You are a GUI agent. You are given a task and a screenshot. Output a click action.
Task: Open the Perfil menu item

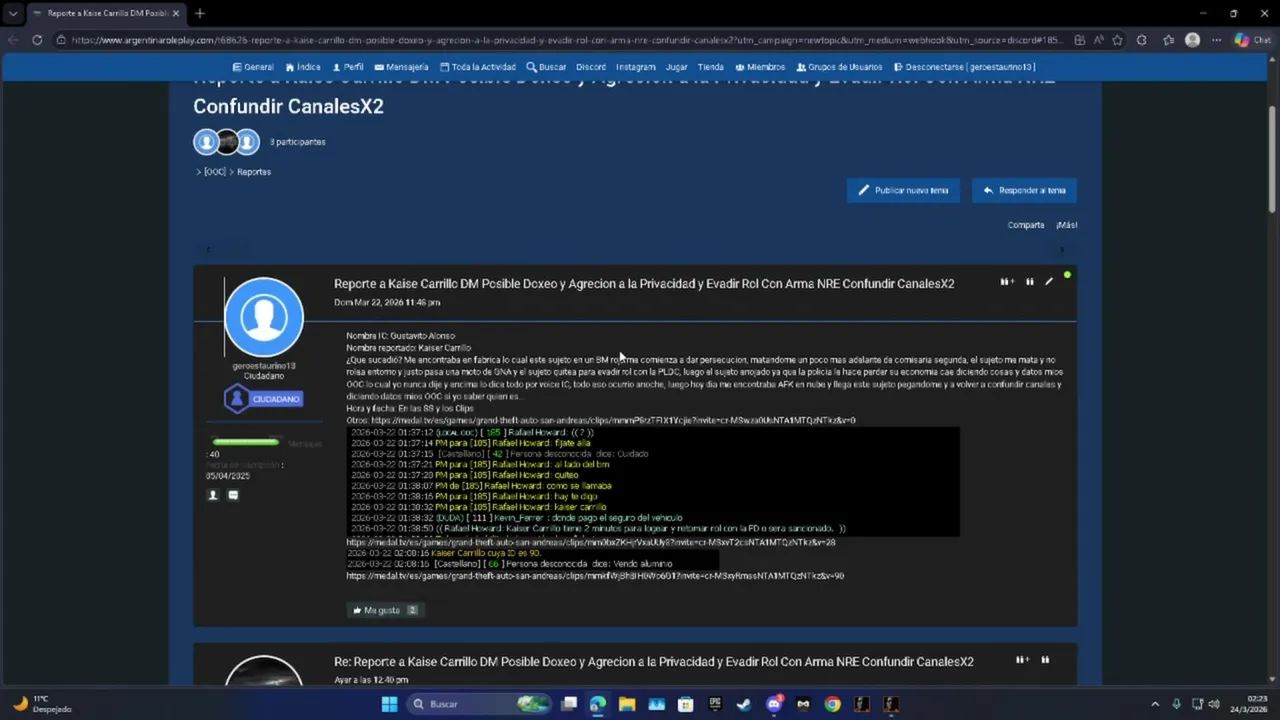[347, 67]
